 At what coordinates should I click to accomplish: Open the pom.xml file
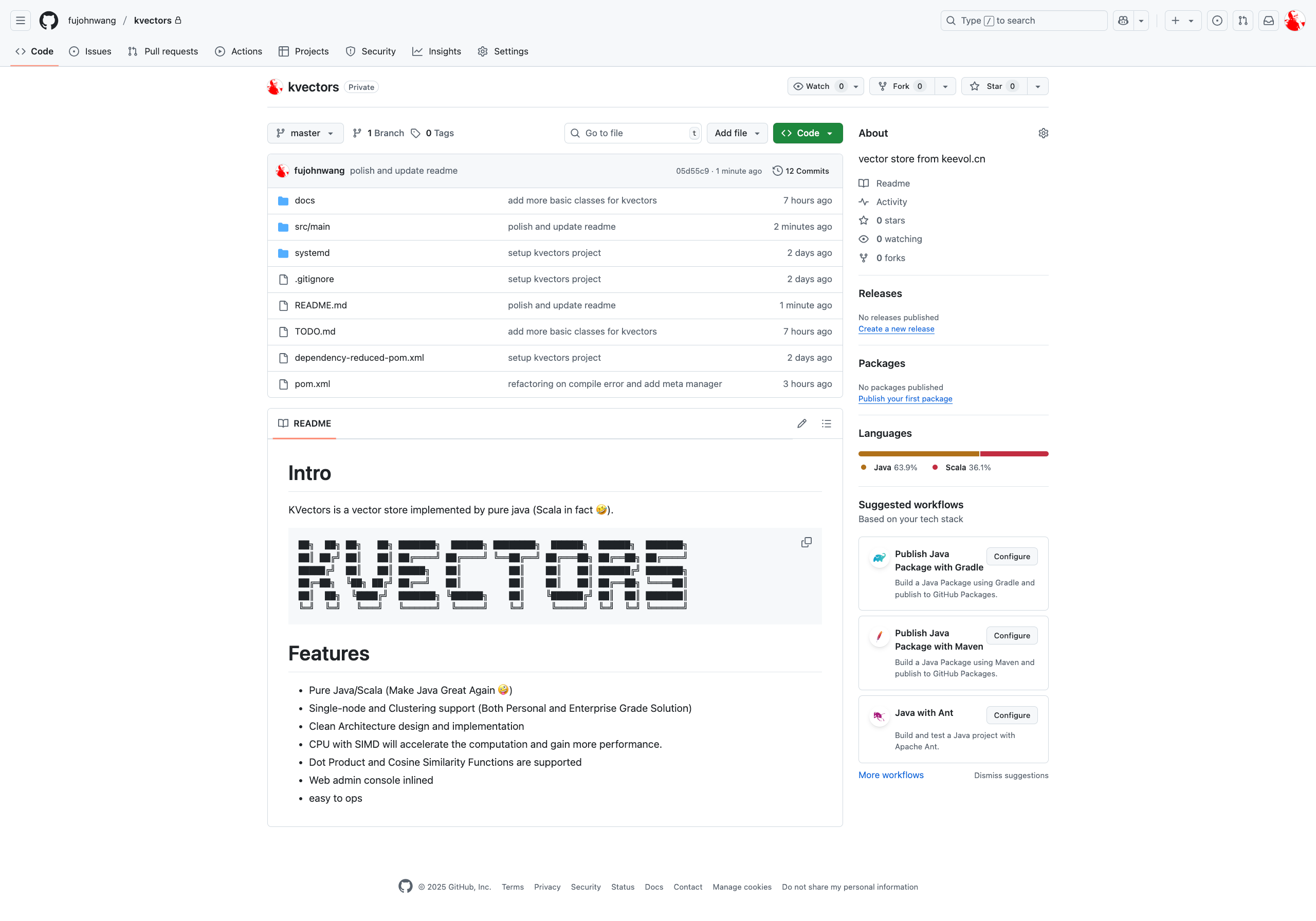tap(313, 384)
